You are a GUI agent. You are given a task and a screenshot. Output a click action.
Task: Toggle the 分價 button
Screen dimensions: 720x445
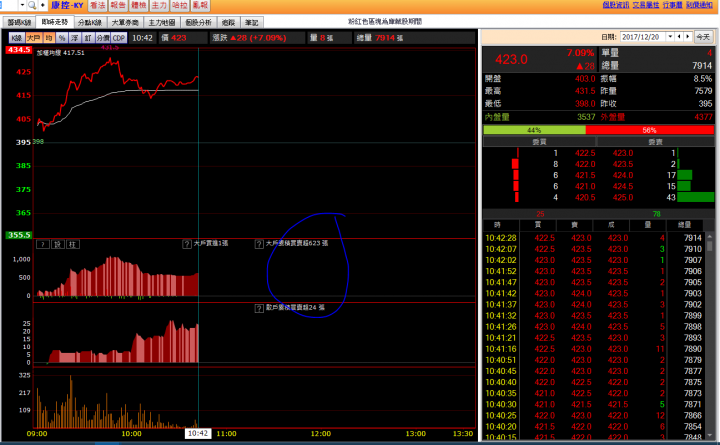pyautogui.click(x=103, y=38)
